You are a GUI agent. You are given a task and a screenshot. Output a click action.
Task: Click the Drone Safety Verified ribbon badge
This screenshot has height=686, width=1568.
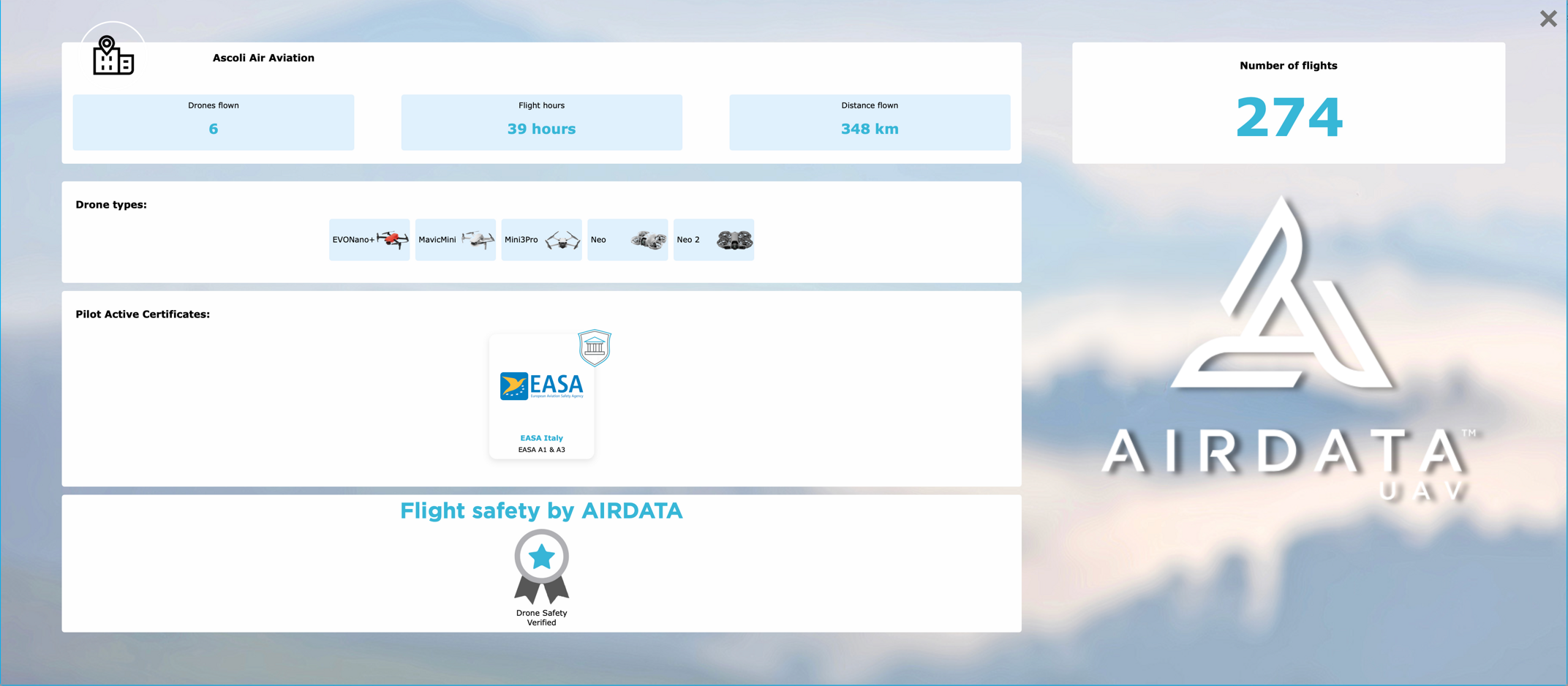click(x=541, y=567)
